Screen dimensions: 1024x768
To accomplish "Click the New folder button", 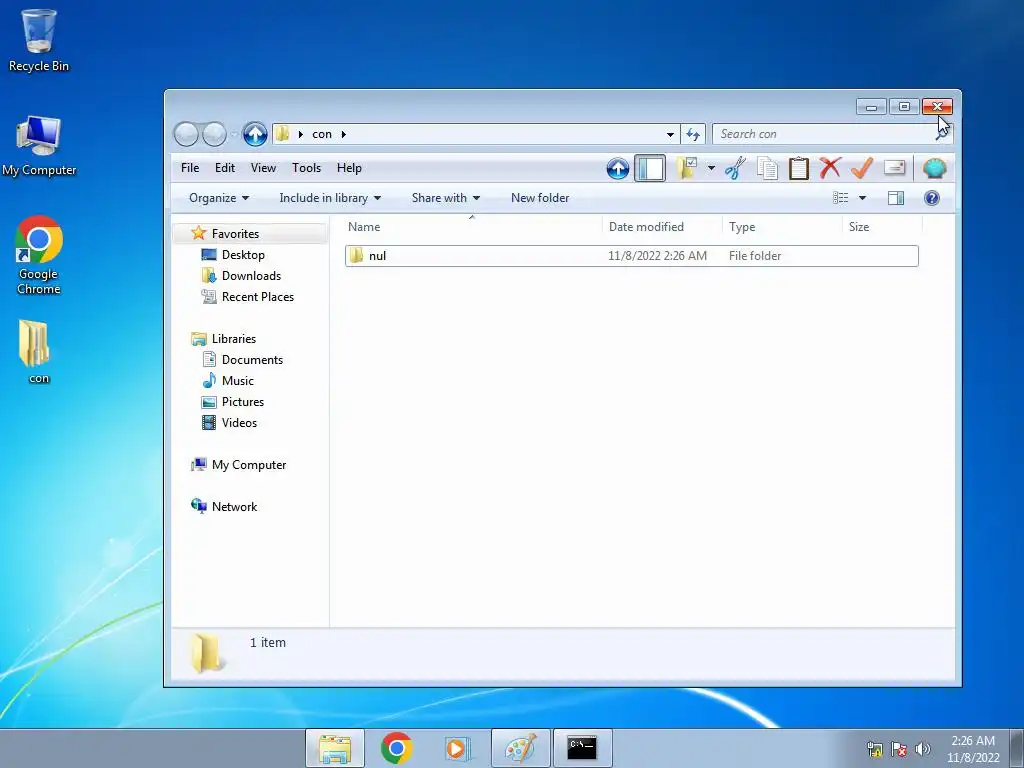I will pos(540,198).
